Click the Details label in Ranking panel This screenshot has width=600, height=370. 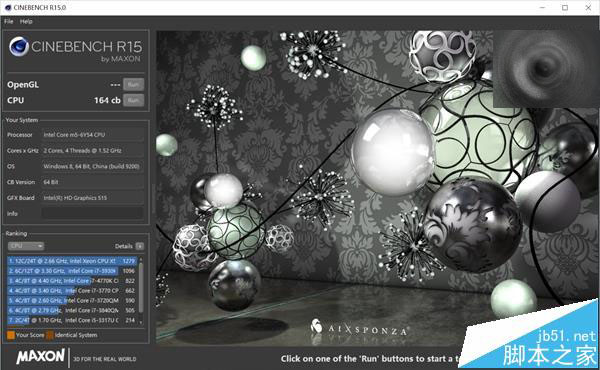(124, 246)
